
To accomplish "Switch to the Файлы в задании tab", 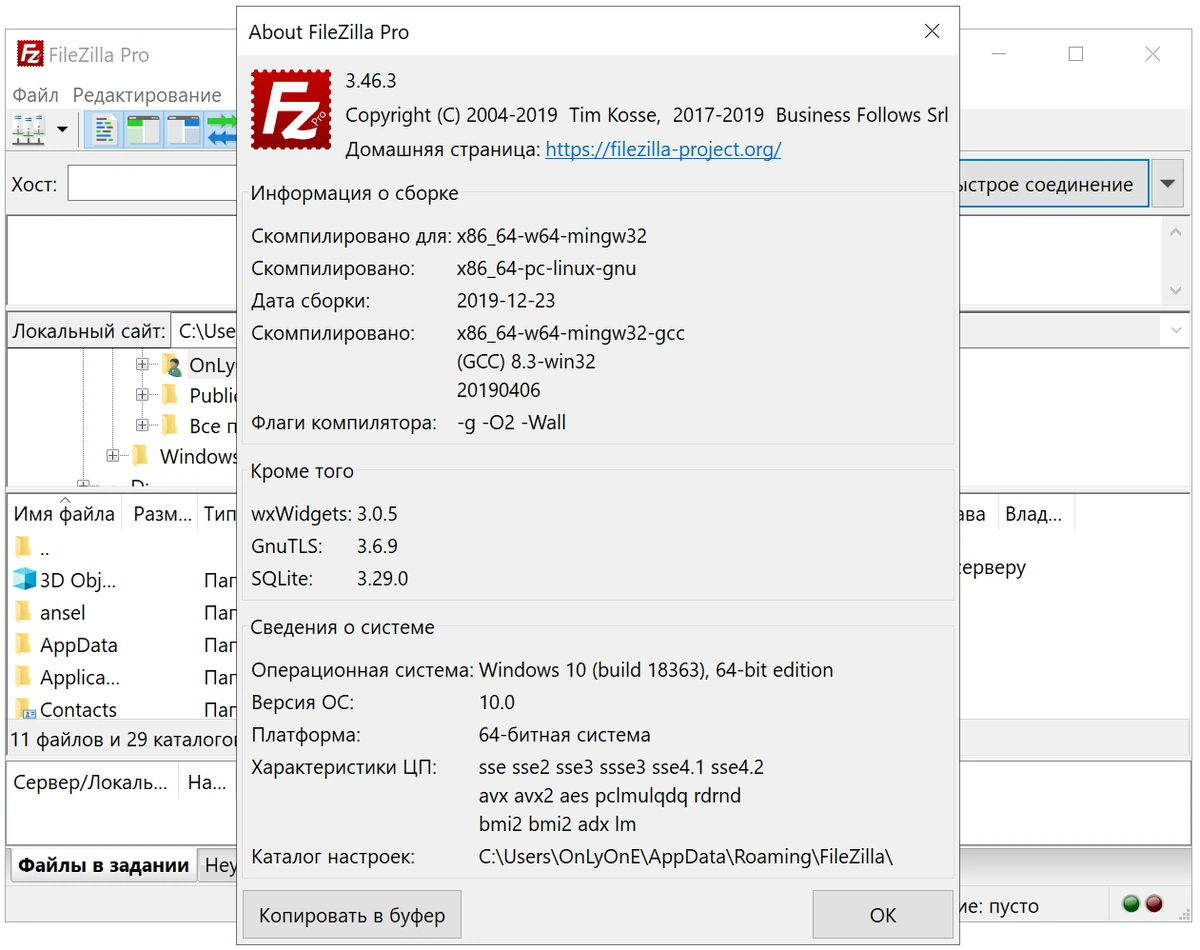I will point(103,865).
